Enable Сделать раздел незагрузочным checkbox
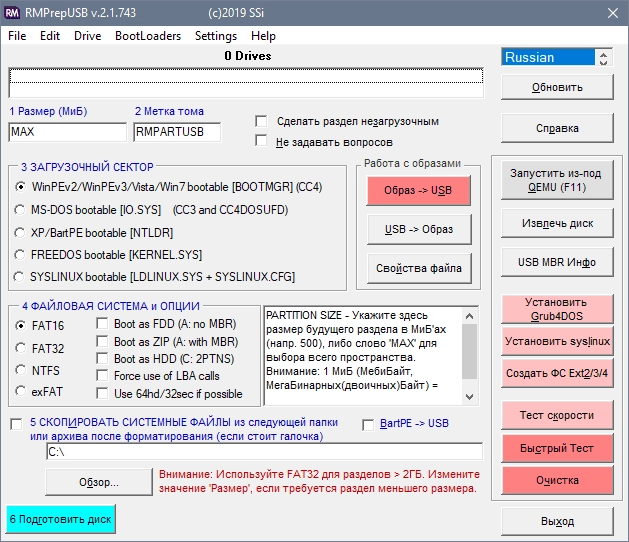 point(261,121)
